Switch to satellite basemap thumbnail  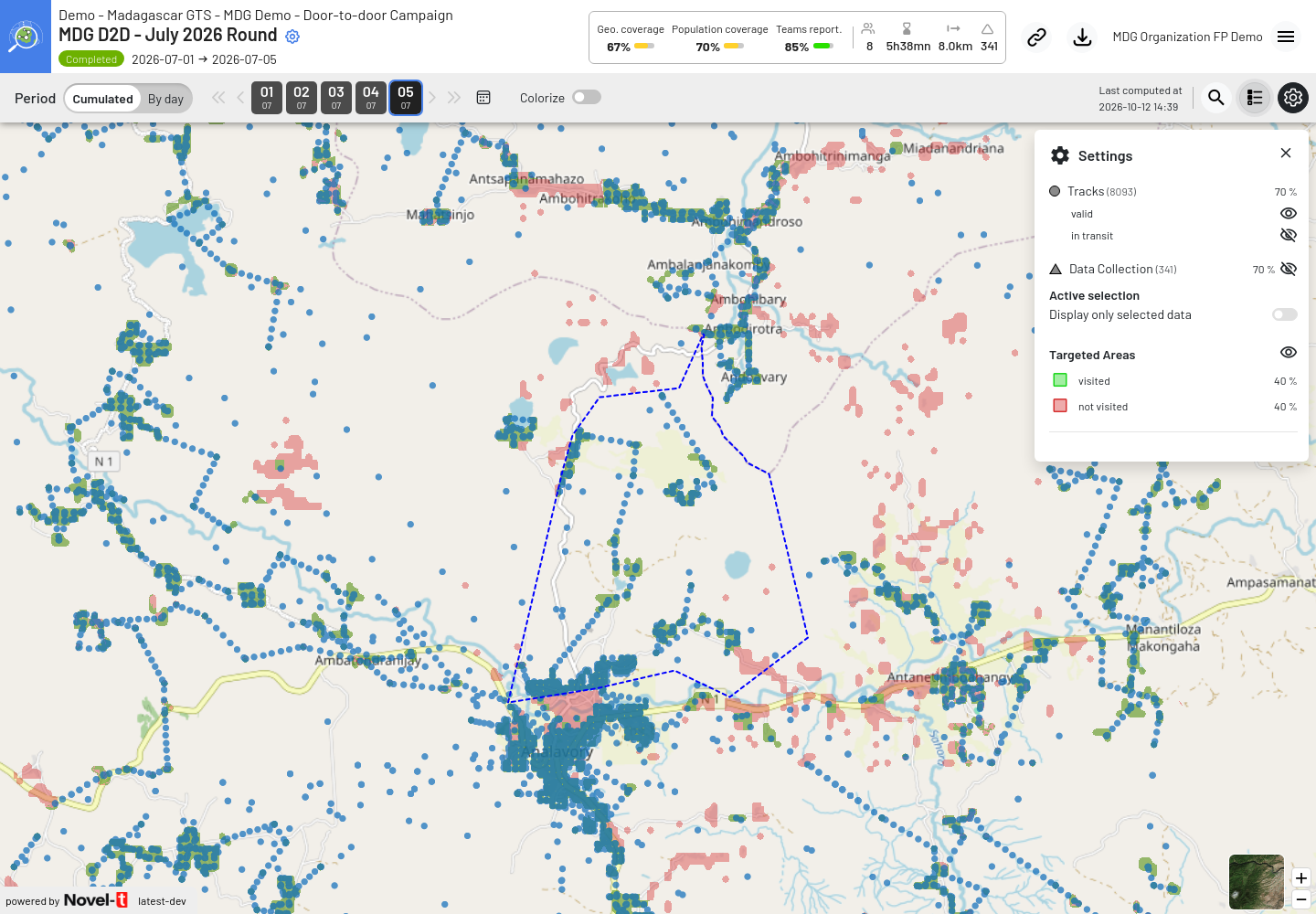point(1257,882)
